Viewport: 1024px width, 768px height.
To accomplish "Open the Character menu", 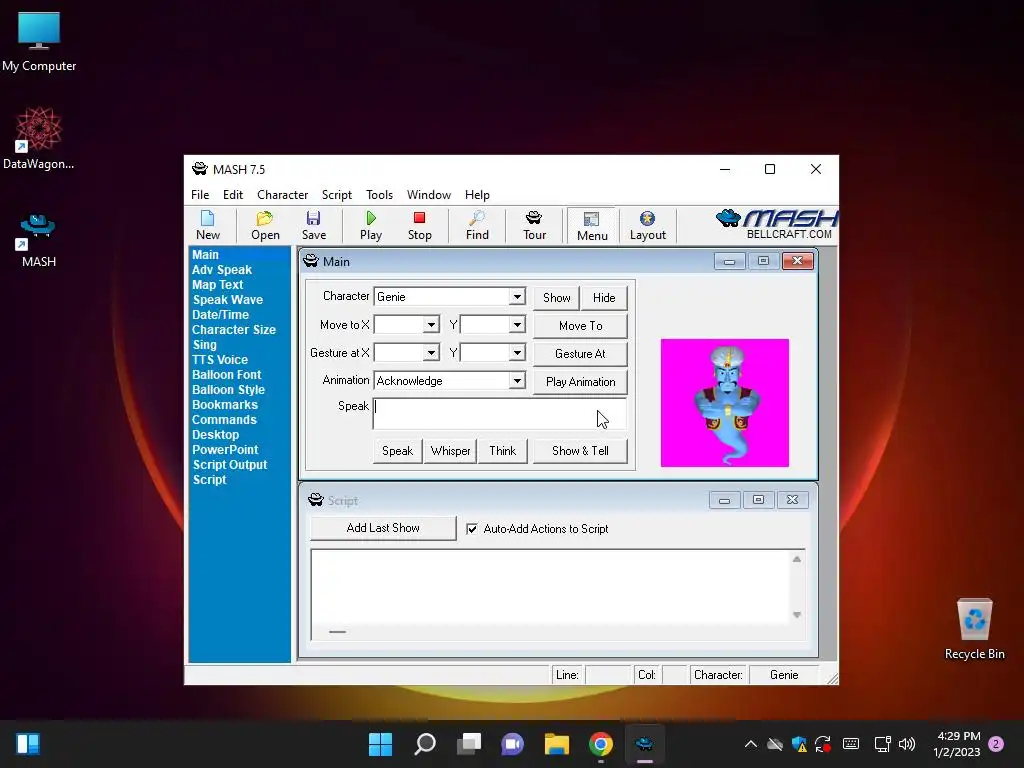I will click(282, 195).
